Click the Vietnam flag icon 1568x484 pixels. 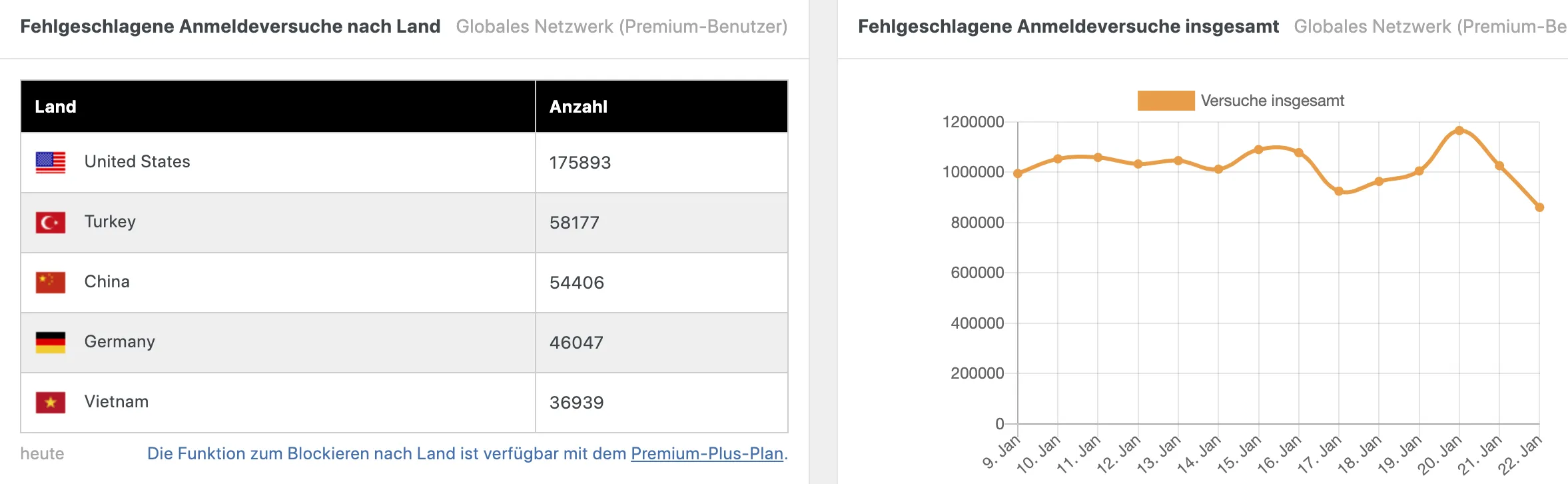tap(51, 403)
